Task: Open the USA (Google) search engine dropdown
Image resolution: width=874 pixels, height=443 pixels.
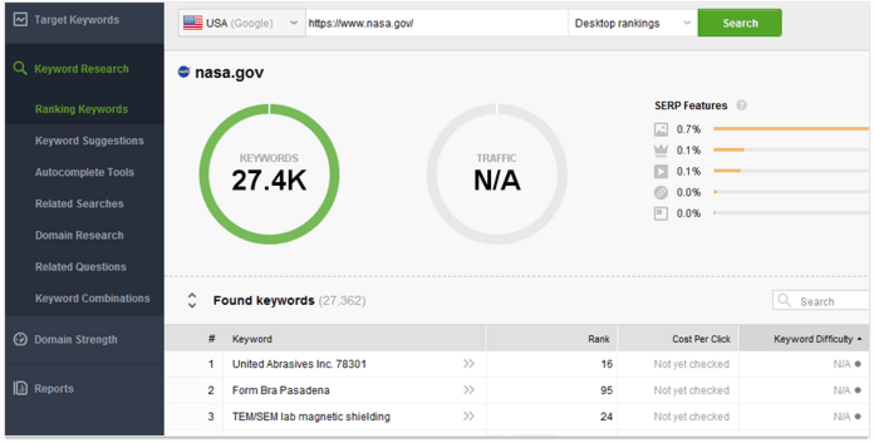Action: (x=241, y=23)
